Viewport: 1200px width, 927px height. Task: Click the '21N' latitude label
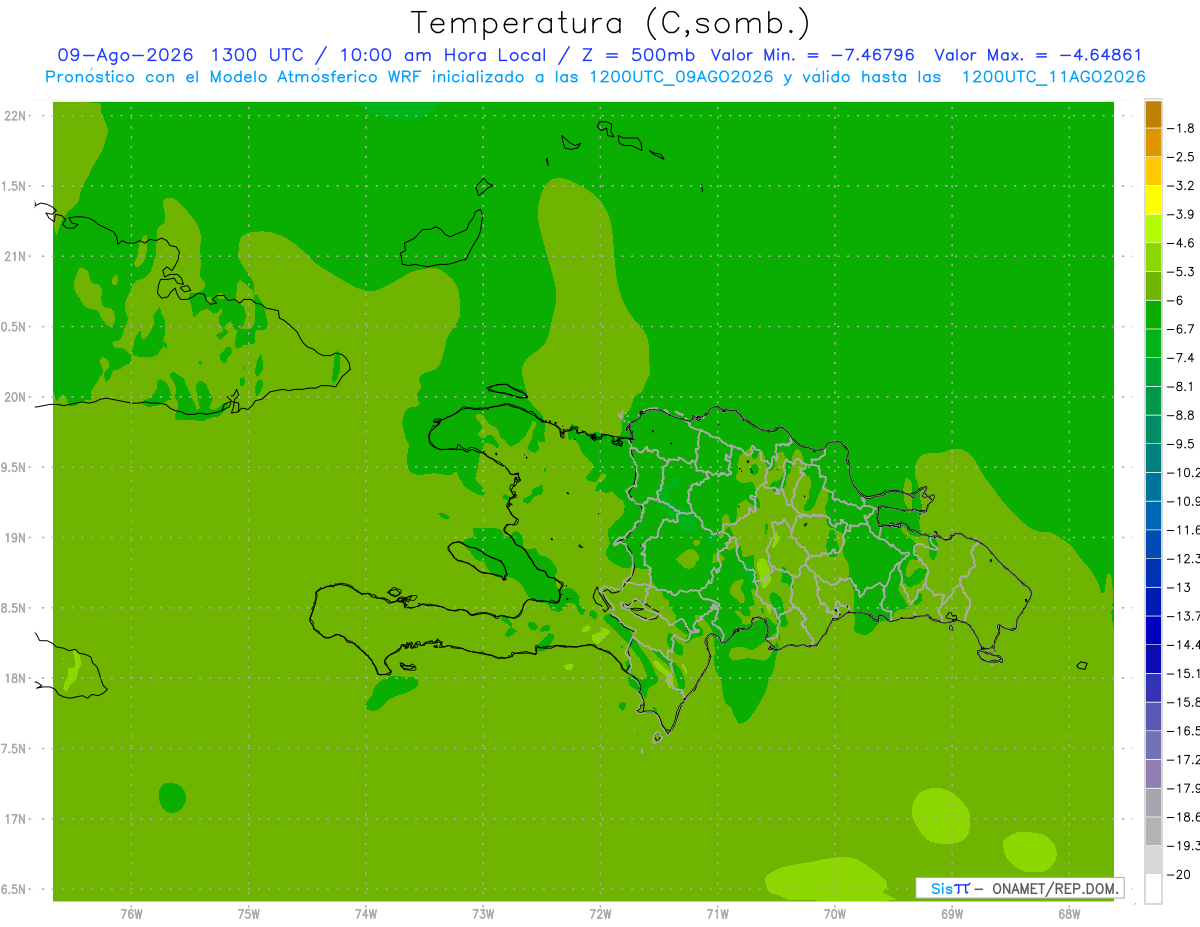15,256
